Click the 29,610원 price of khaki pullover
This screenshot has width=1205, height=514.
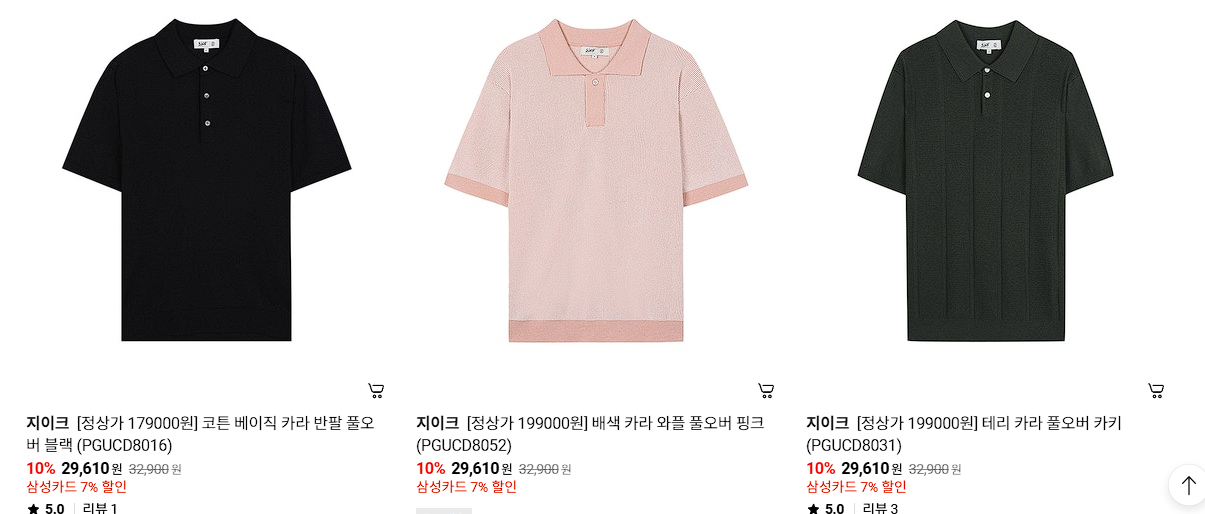[871, 468]
